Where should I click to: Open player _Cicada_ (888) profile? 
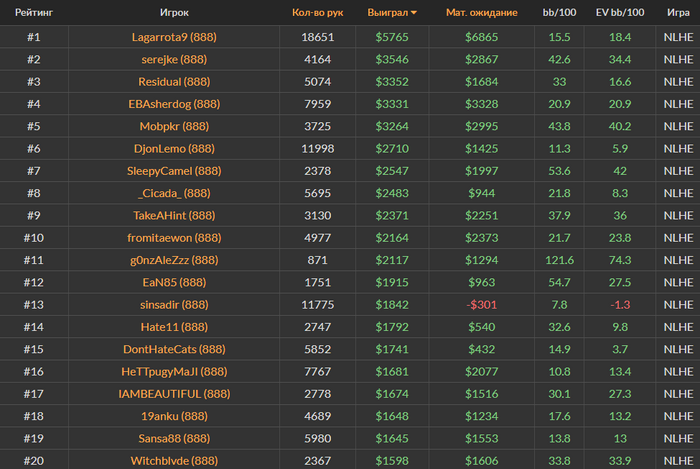coord(174,193)
